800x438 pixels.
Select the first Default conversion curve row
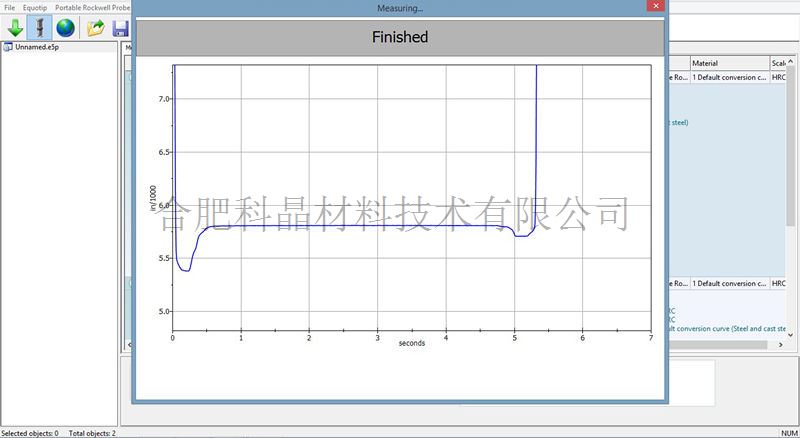pos(730,76)
